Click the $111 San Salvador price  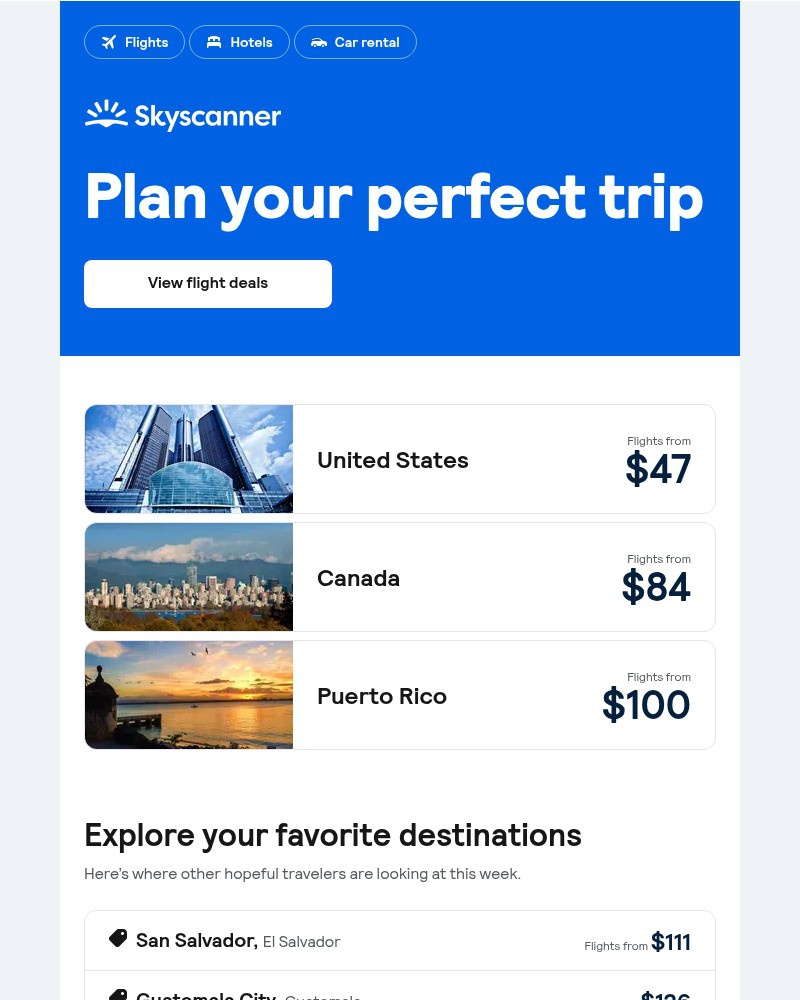[670, 942]
